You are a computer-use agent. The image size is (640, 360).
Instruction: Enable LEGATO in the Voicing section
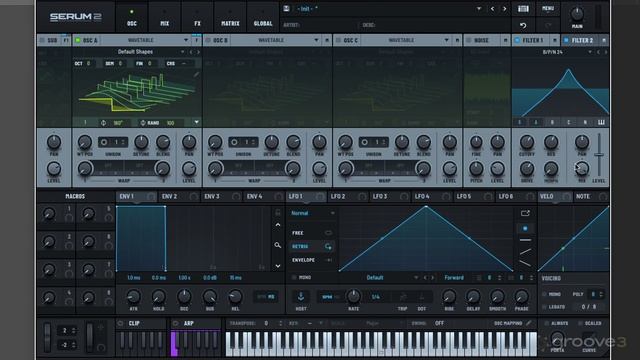click(x=544, y=307)
